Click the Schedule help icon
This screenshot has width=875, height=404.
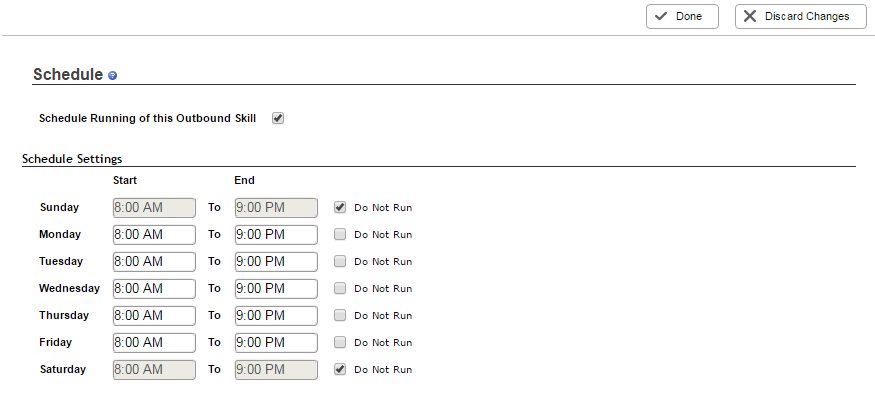coord(112,75)
